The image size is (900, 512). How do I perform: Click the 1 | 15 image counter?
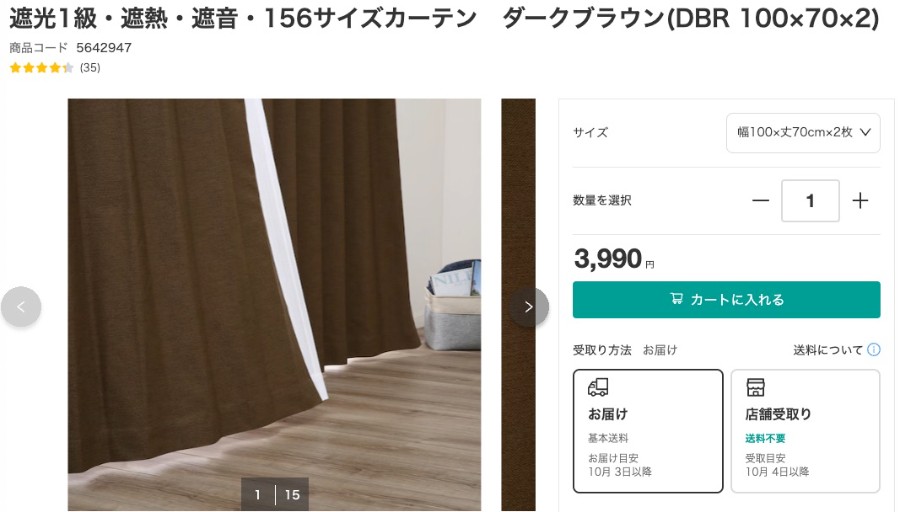coord(275,494)
